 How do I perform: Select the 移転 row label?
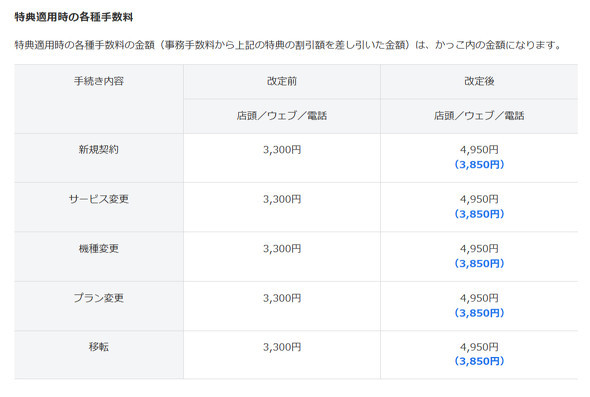pyautogui.click(x=99, y=347)
